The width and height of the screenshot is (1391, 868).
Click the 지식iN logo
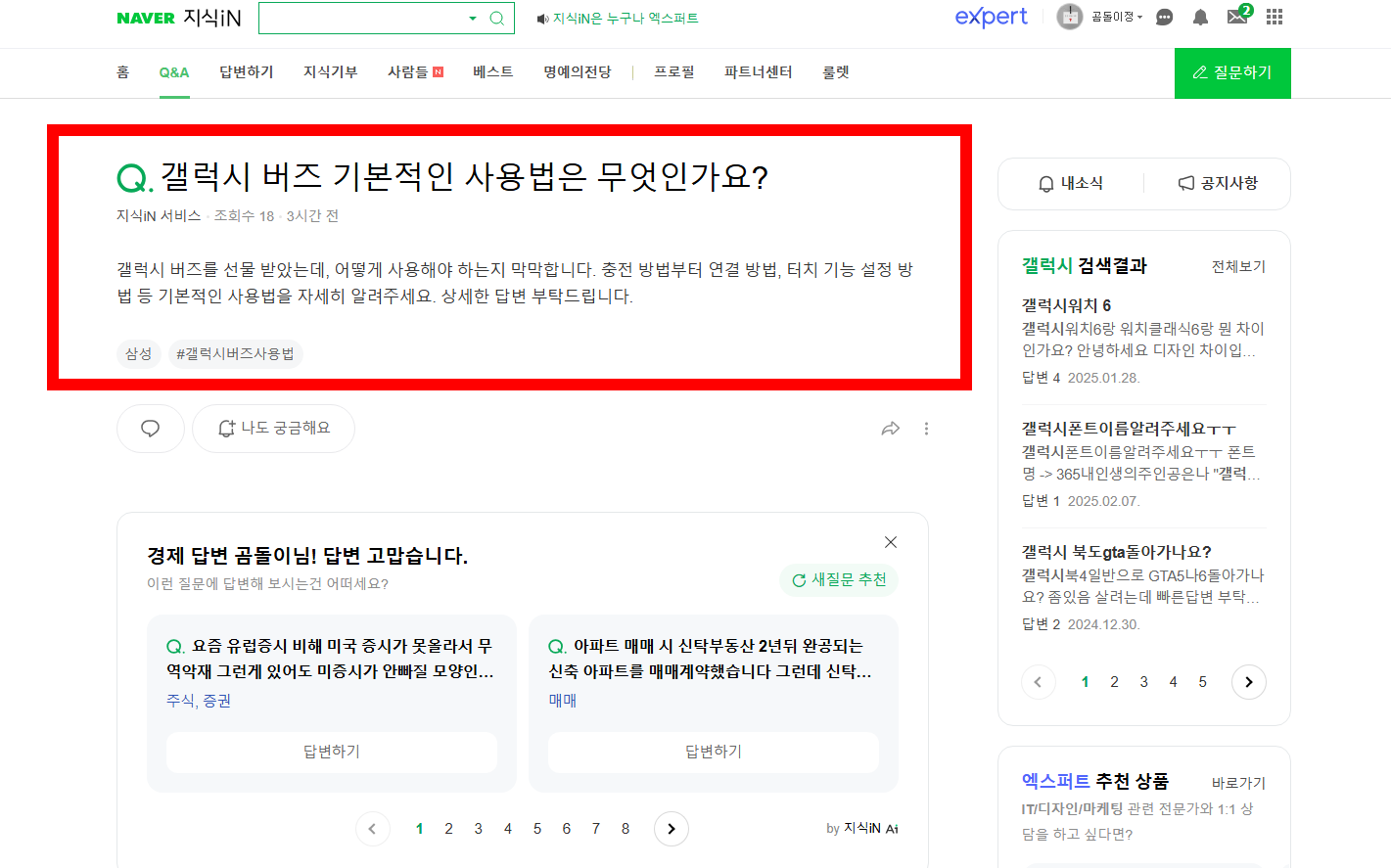click(x=212, y=18)
